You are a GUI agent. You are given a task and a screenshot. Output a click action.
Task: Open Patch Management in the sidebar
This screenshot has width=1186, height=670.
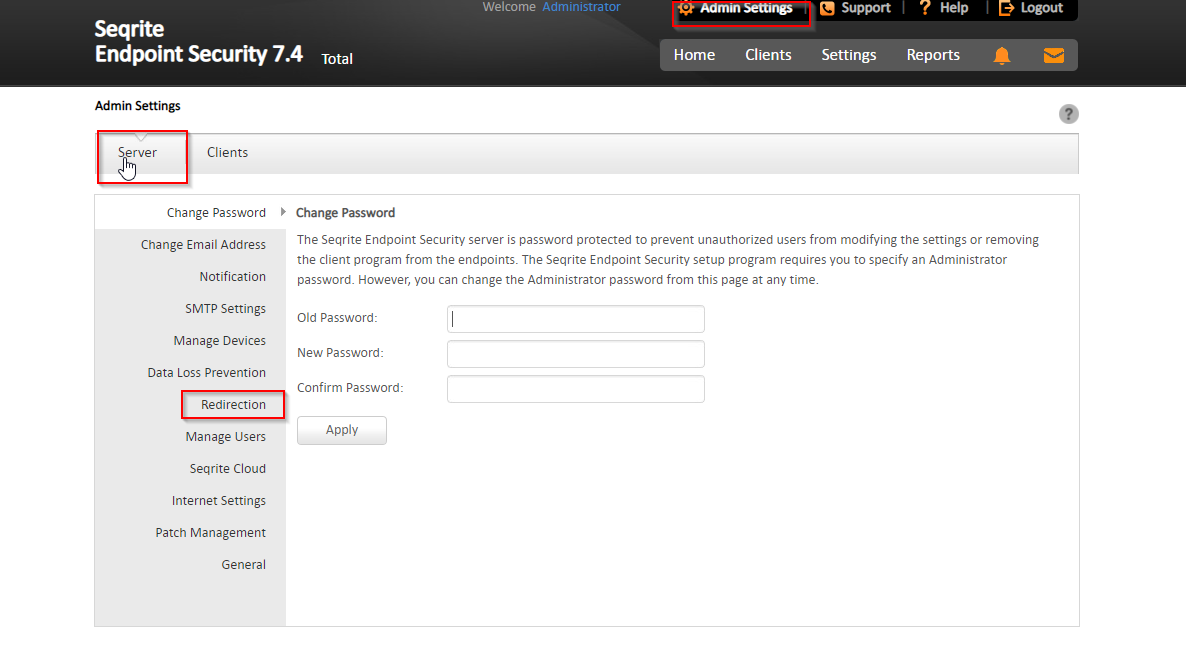210,533
